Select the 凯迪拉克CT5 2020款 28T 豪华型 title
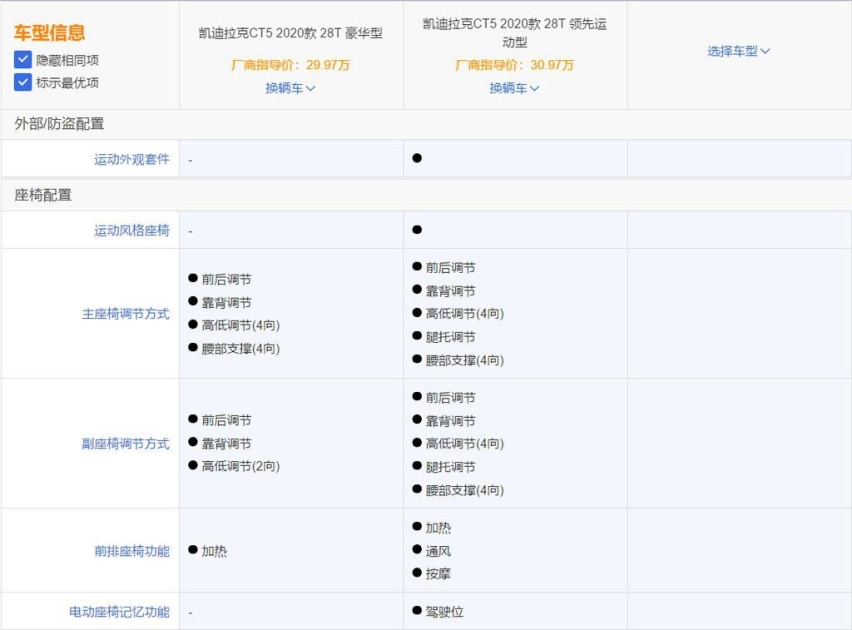This screenshot has height=630, width=852. [x=291, y=33]
